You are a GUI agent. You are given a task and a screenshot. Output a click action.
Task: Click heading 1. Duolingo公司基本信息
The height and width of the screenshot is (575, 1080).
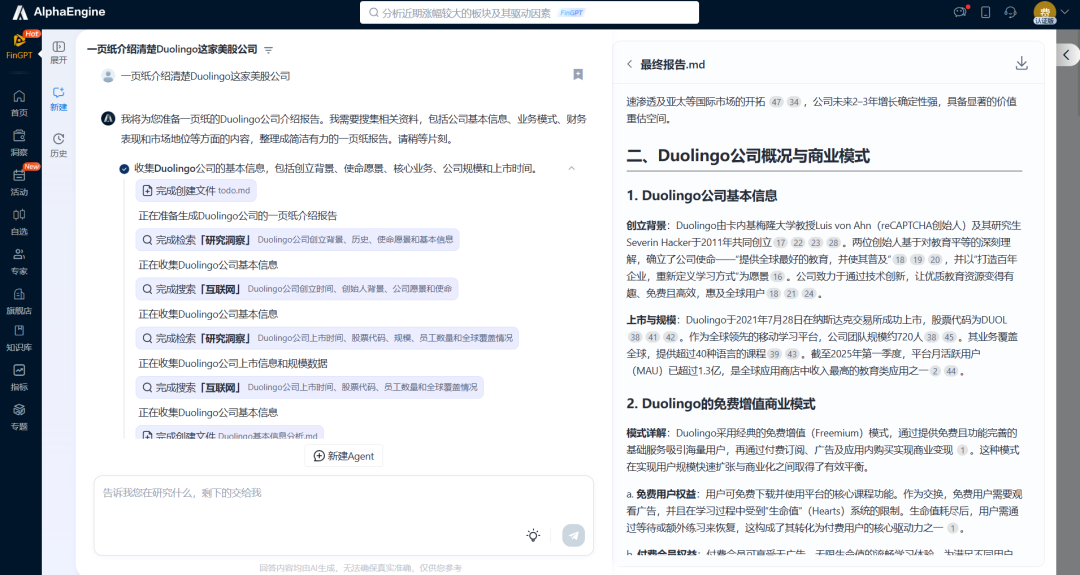[701, 196]
